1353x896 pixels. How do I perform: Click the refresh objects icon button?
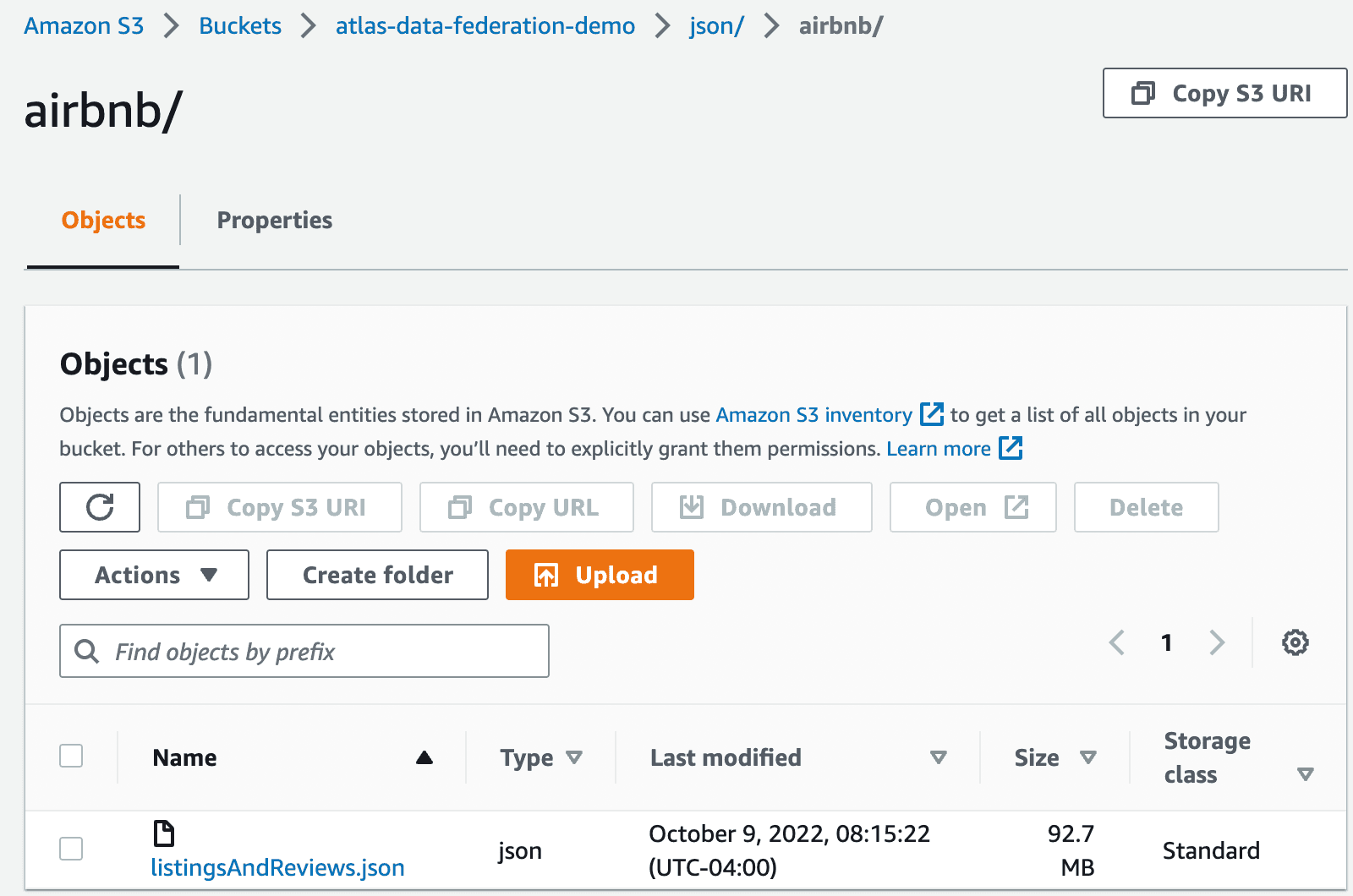tap(100, 507)
